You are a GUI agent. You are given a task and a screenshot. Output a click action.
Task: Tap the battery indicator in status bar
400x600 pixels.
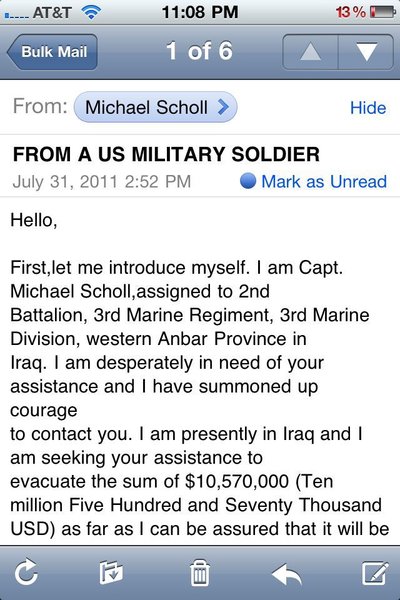click(382, 12)
